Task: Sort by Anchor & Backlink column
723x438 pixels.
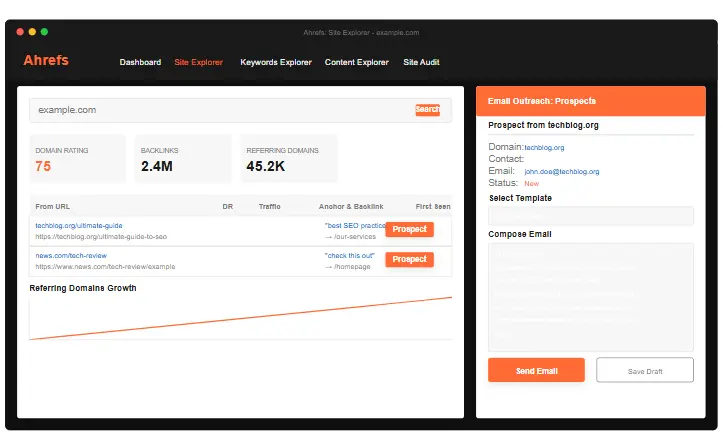Action: pos(351,207)
